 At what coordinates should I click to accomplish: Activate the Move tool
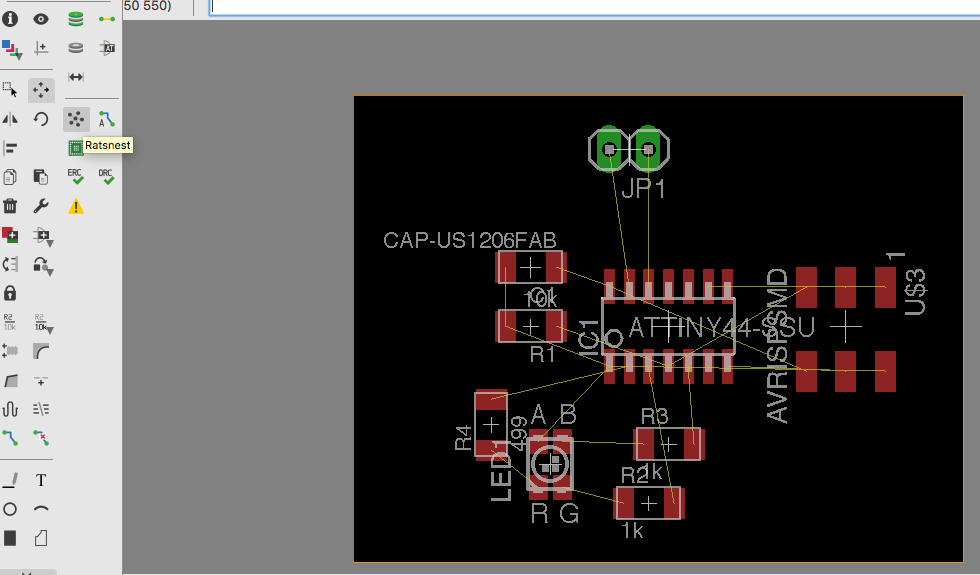(41, 90)
